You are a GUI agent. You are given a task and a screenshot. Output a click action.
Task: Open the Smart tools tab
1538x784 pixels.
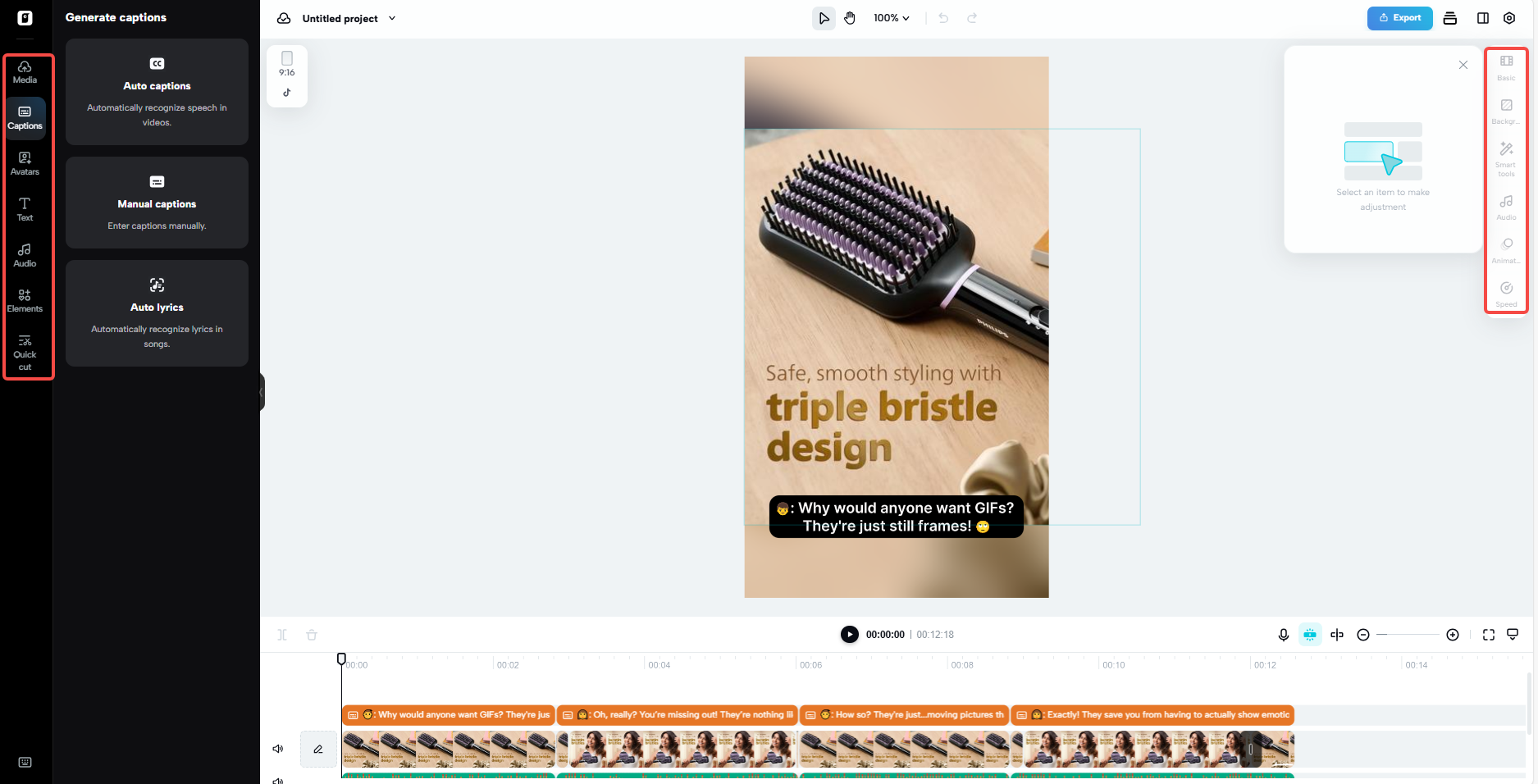[x=1506, y=159]
